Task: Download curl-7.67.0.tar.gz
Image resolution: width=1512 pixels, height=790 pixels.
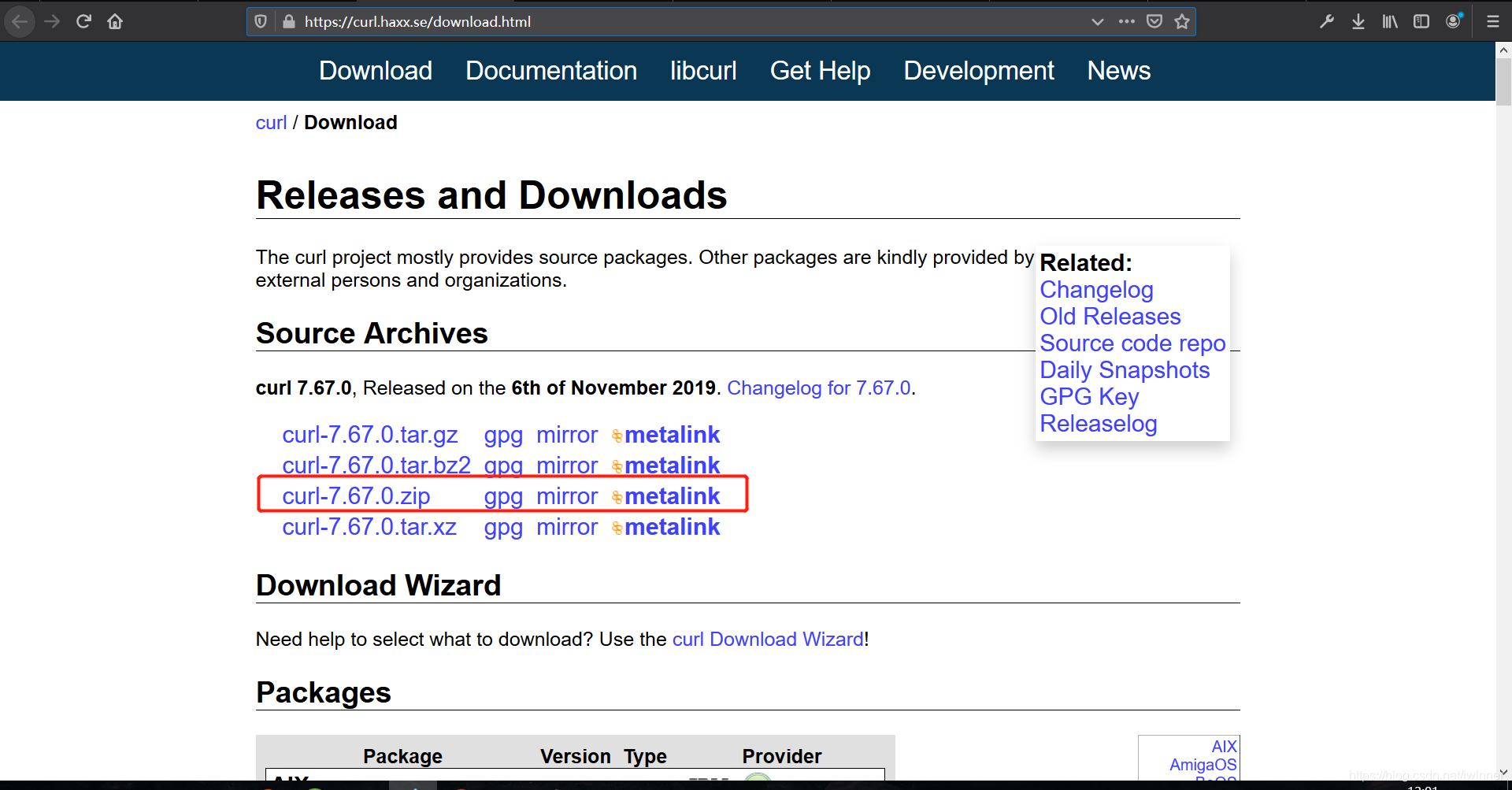Action: [370, 435]
